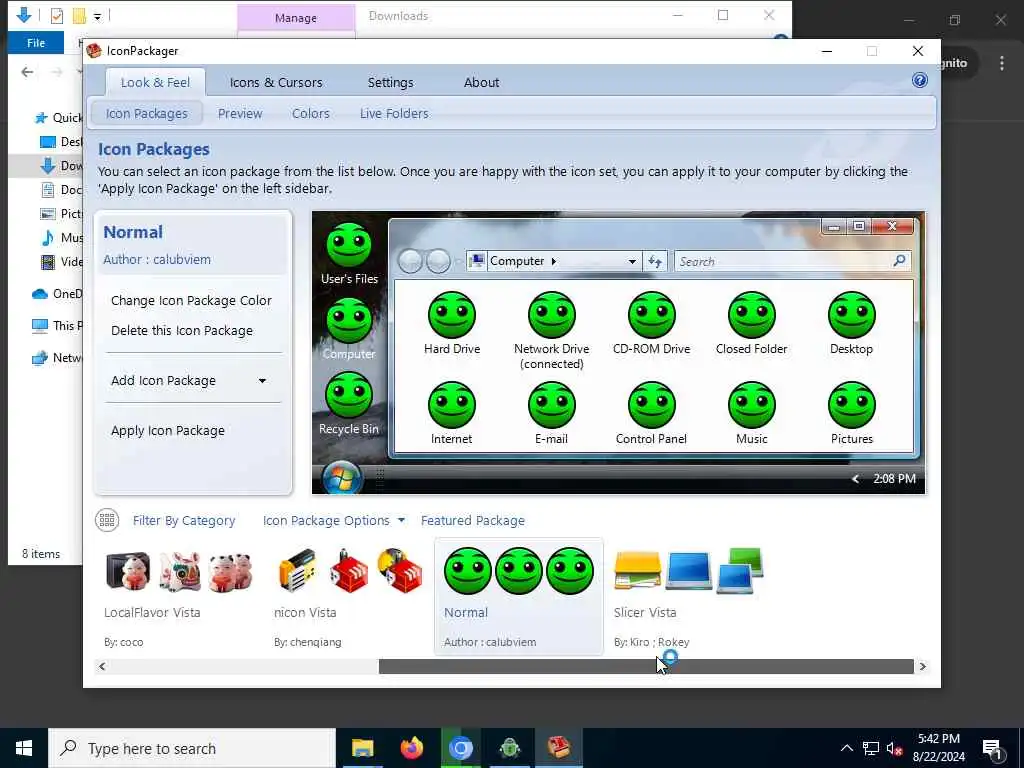Screen dimensions: 1024x768
Task: Open File Explorer from the taskbar
Action: tap(362, 748)
